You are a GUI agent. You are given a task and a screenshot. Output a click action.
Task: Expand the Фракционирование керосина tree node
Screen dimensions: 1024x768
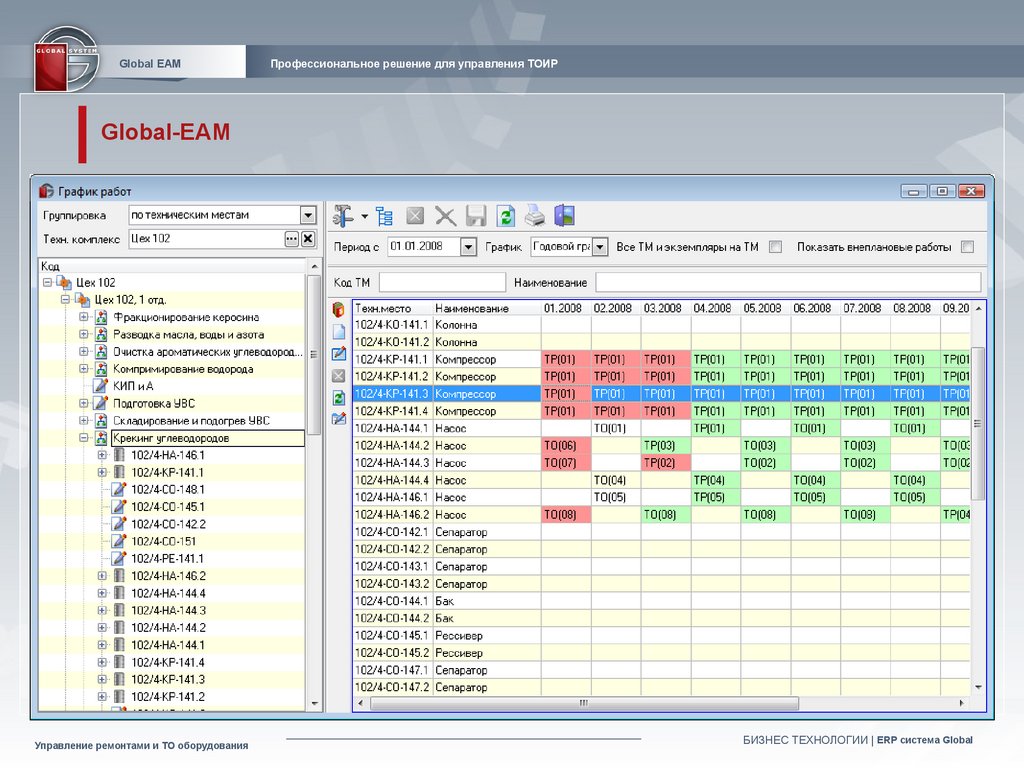[x=84, y=317]
